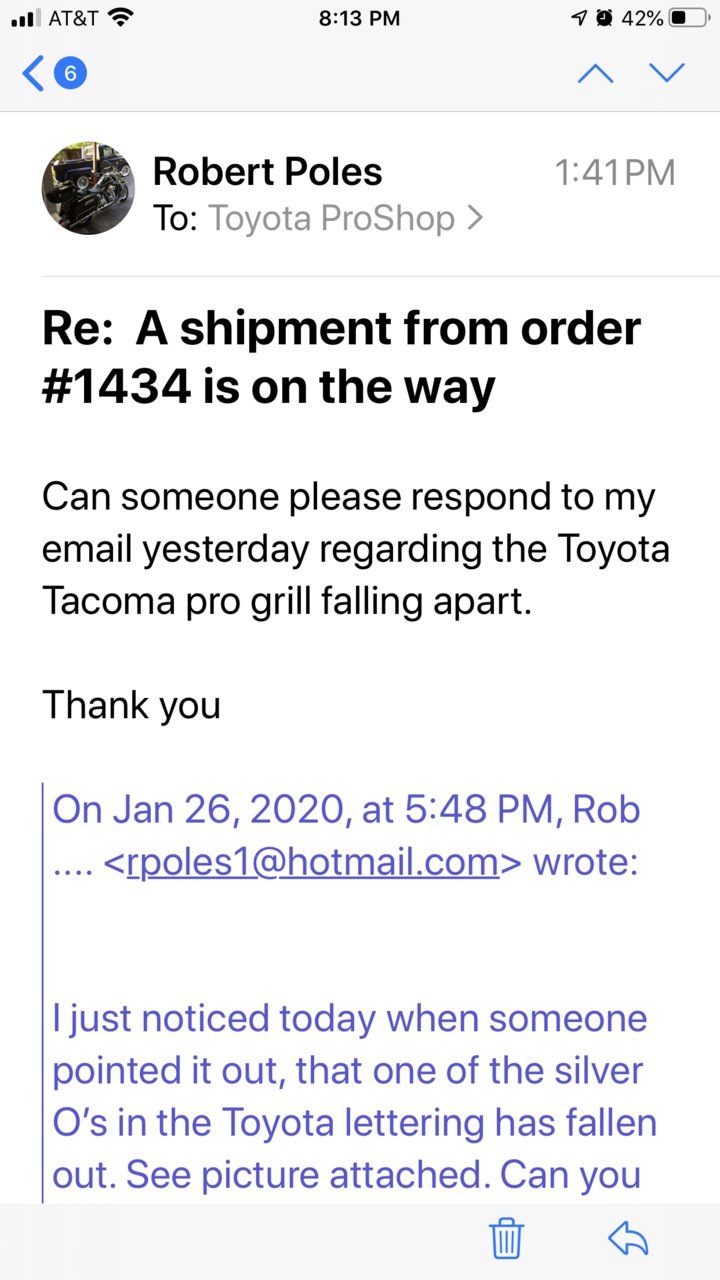This screenshot has width=720, height=1280.
Task: Tap the email subject line about order #1434
Action: [x=342, y=356]
